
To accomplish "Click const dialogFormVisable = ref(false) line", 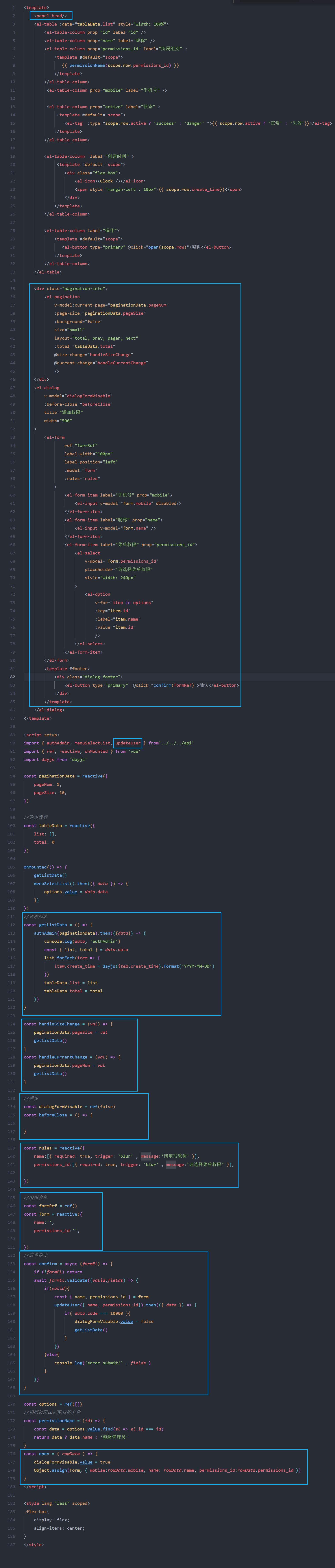I will 69,1107.
